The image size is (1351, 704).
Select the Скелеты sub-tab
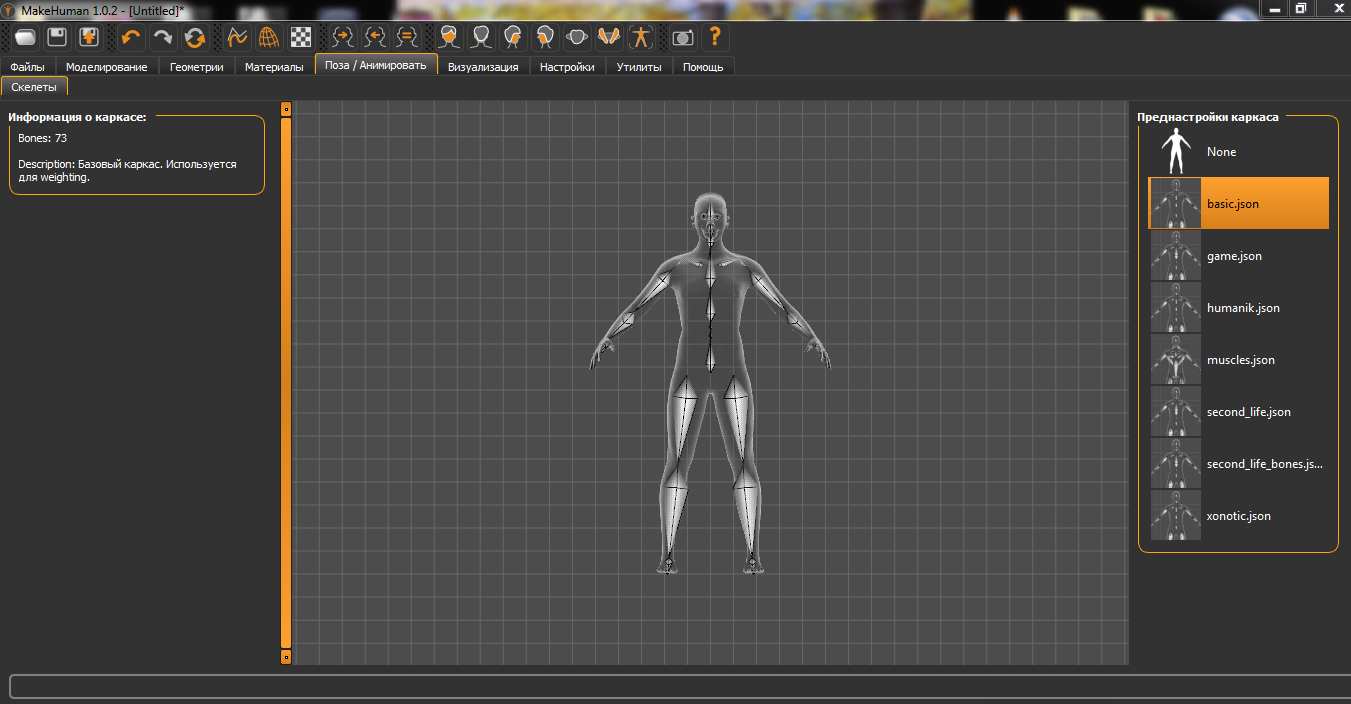click(34, 88)
